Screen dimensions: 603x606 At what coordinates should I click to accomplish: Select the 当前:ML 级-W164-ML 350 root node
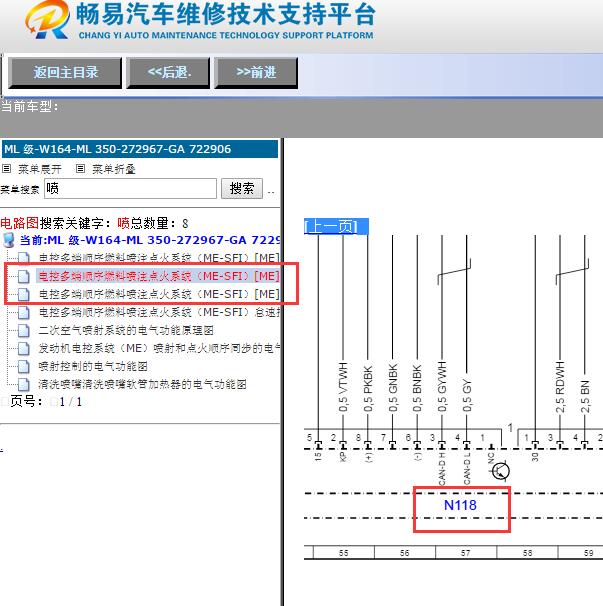pyautogui.click(x=150, y=240)
